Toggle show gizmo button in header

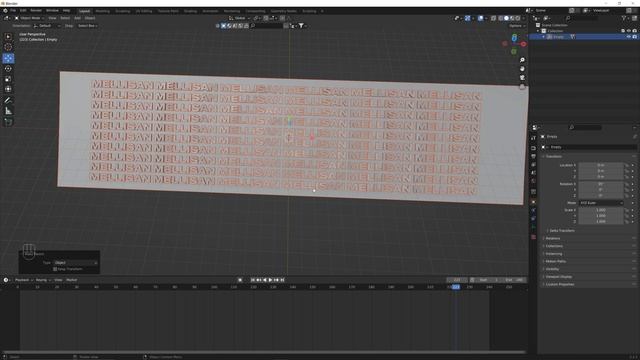click(x=468, y=18)
